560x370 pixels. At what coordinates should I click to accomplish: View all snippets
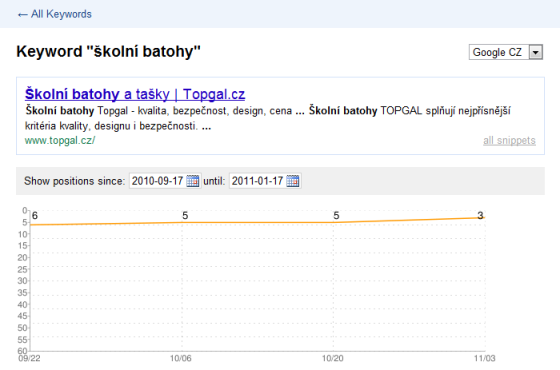(509, 140)
